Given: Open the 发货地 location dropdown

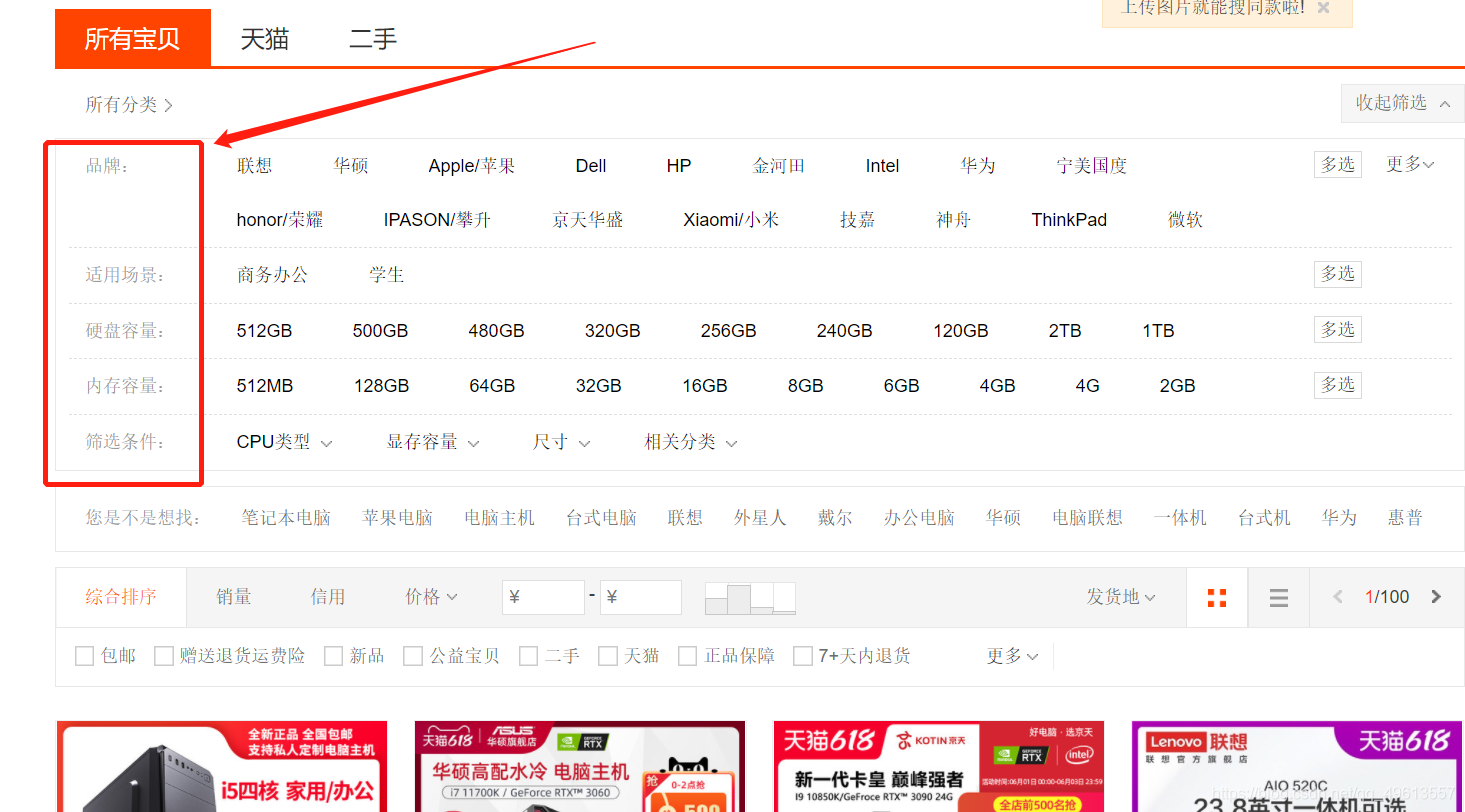Looking at the screenshot, I should 1121,597.
